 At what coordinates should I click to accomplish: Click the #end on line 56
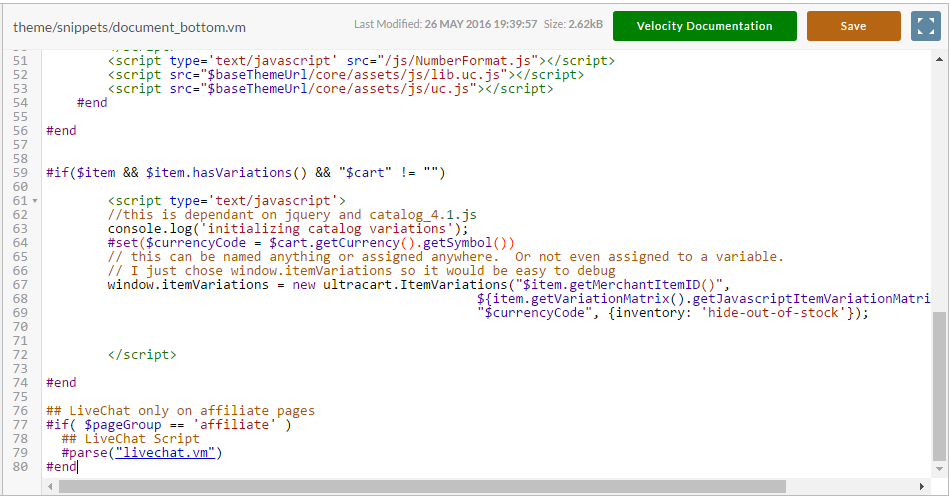[61, 130]
